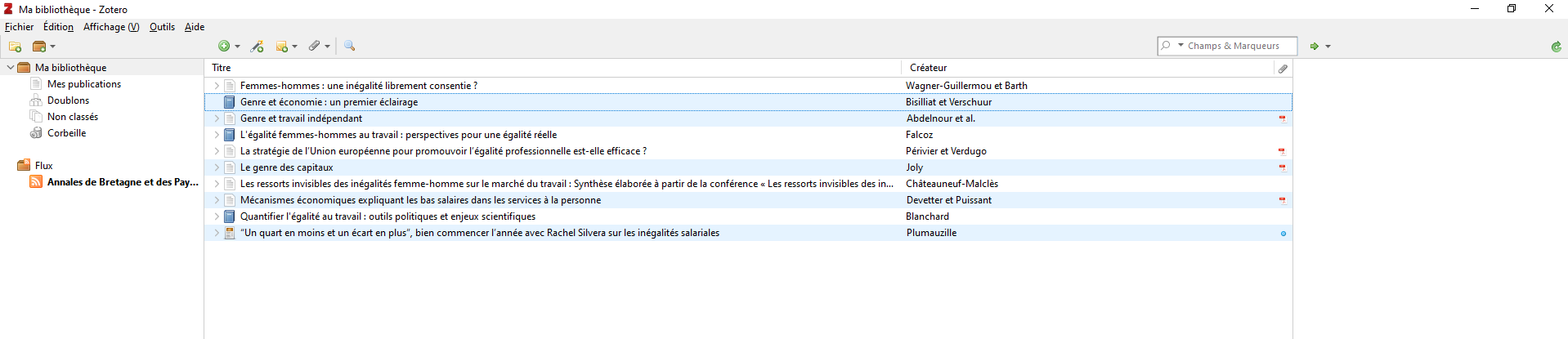Viewport: 1568px width, 339px height.
Task: Open the Outils menu
Action: pyautogui.click(x=162, y=27)
